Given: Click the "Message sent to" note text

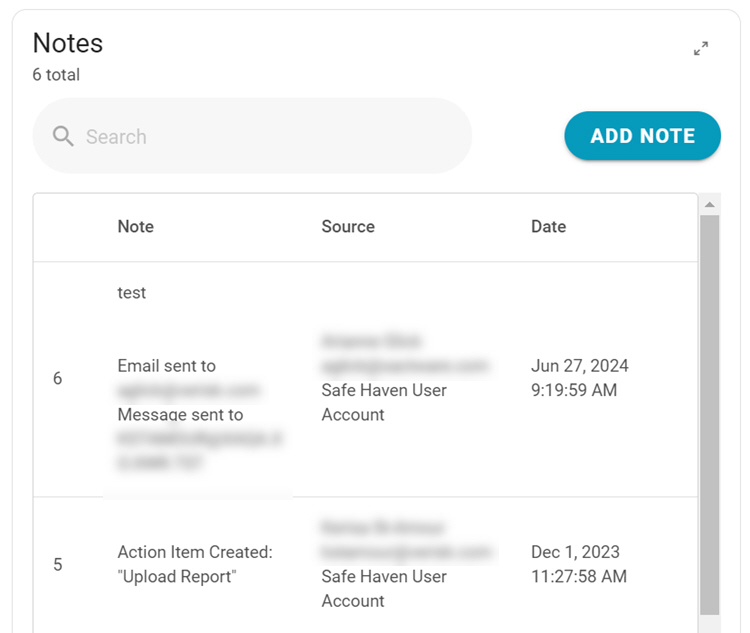Looking at the screenshot, I should click(180, 415).
